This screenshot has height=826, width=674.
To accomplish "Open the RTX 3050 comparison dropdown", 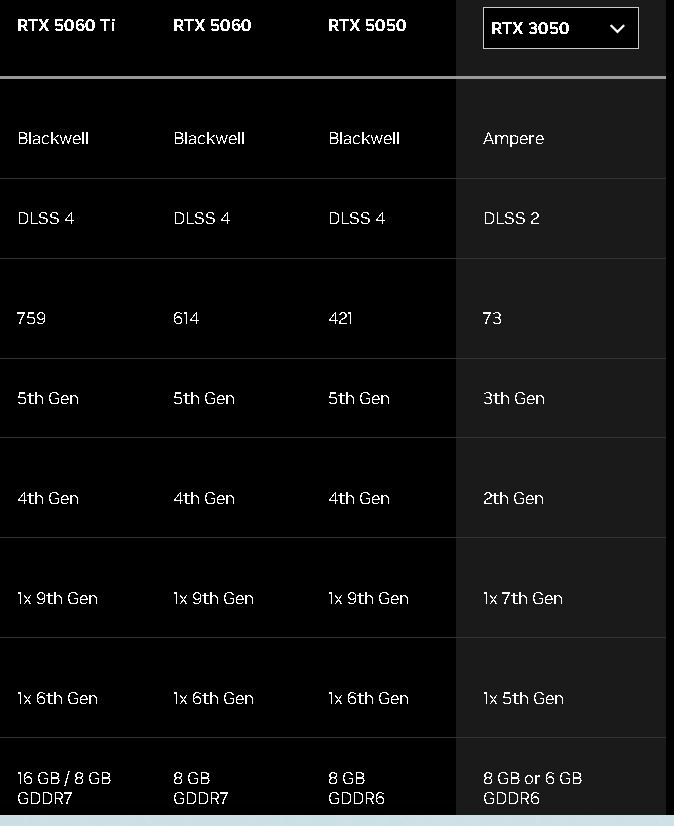I will tap(560, 29).
